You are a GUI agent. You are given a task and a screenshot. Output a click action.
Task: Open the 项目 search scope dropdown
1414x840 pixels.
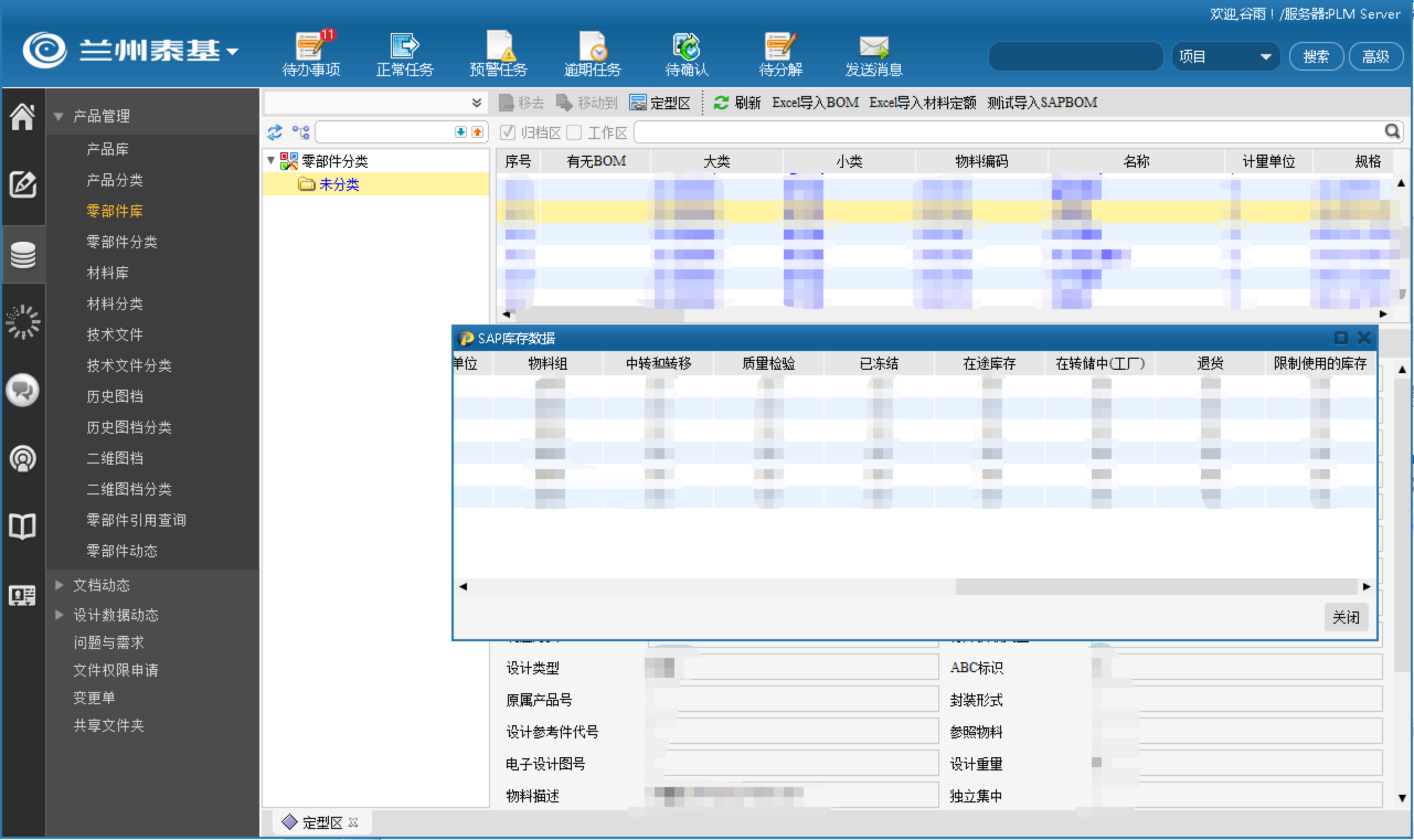(1225, 56)
